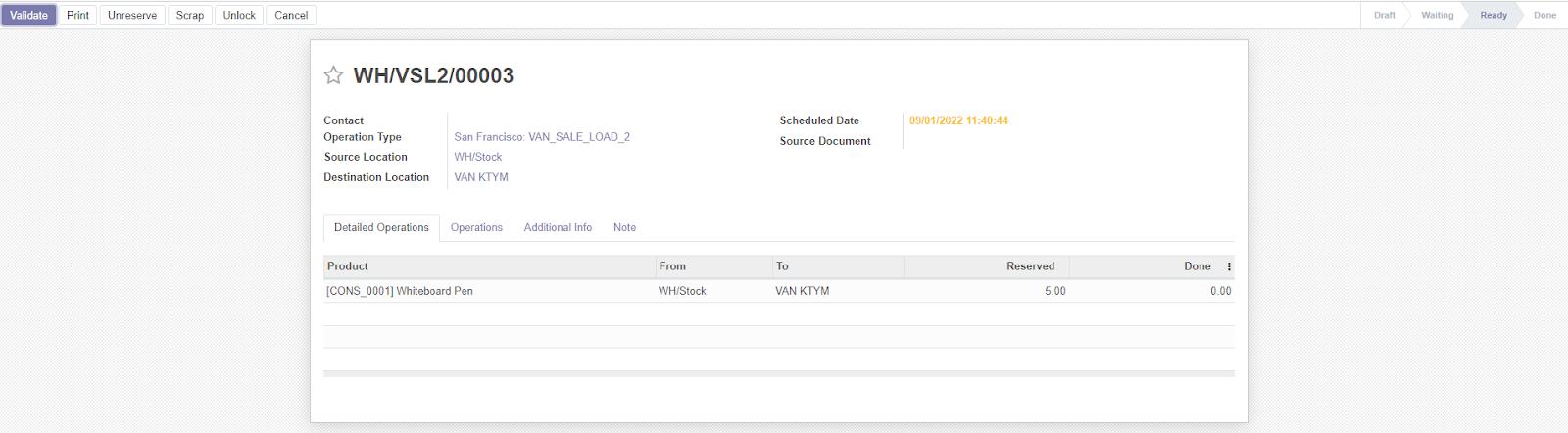
Task: Unreserve the reserved stock
Action: click(132, 16)
